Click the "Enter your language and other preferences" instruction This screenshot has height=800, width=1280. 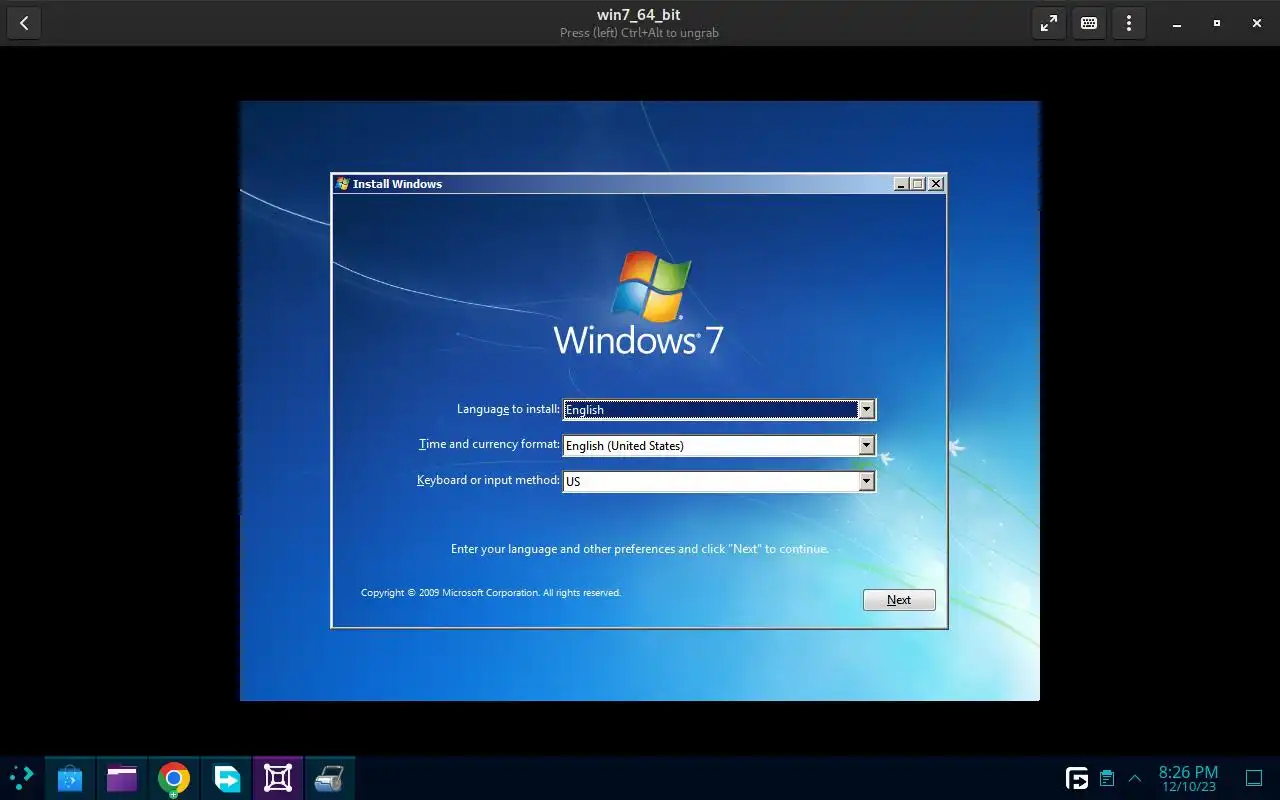pos(640,549)
